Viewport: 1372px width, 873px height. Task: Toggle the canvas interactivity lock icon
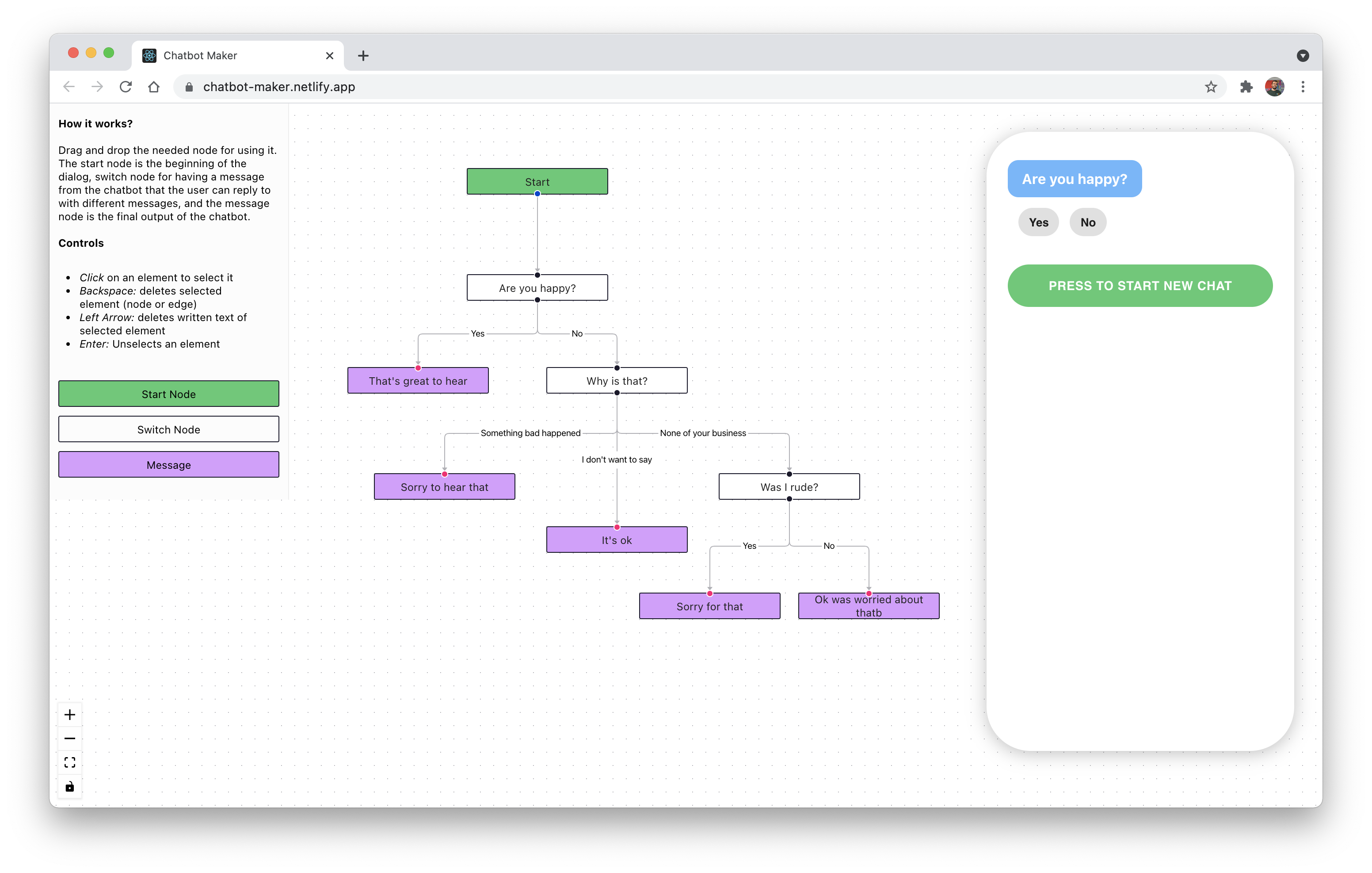tap(69, 786)
